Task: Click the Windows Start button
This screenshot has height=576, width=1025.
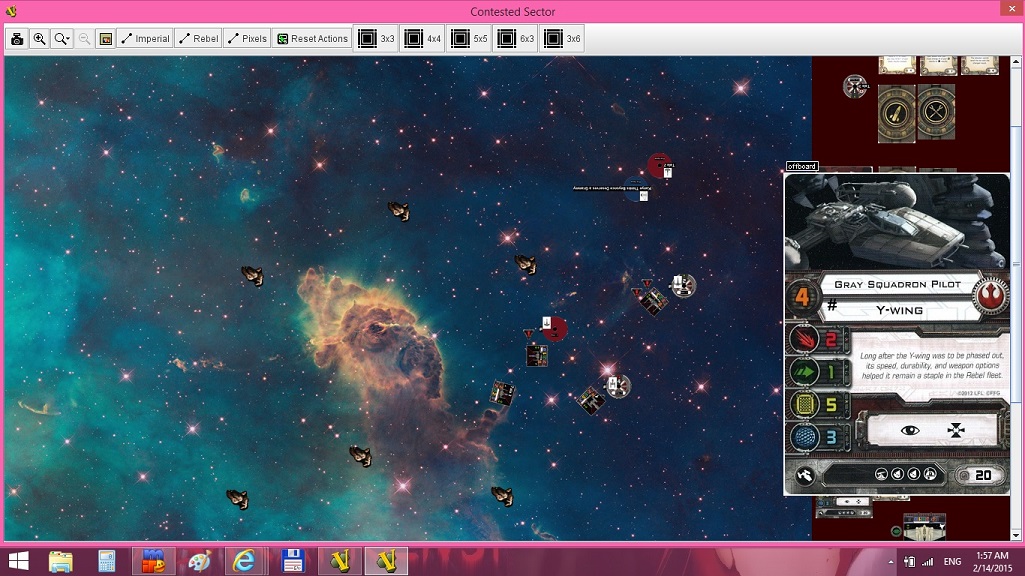Action: click(x=20, y=560)
